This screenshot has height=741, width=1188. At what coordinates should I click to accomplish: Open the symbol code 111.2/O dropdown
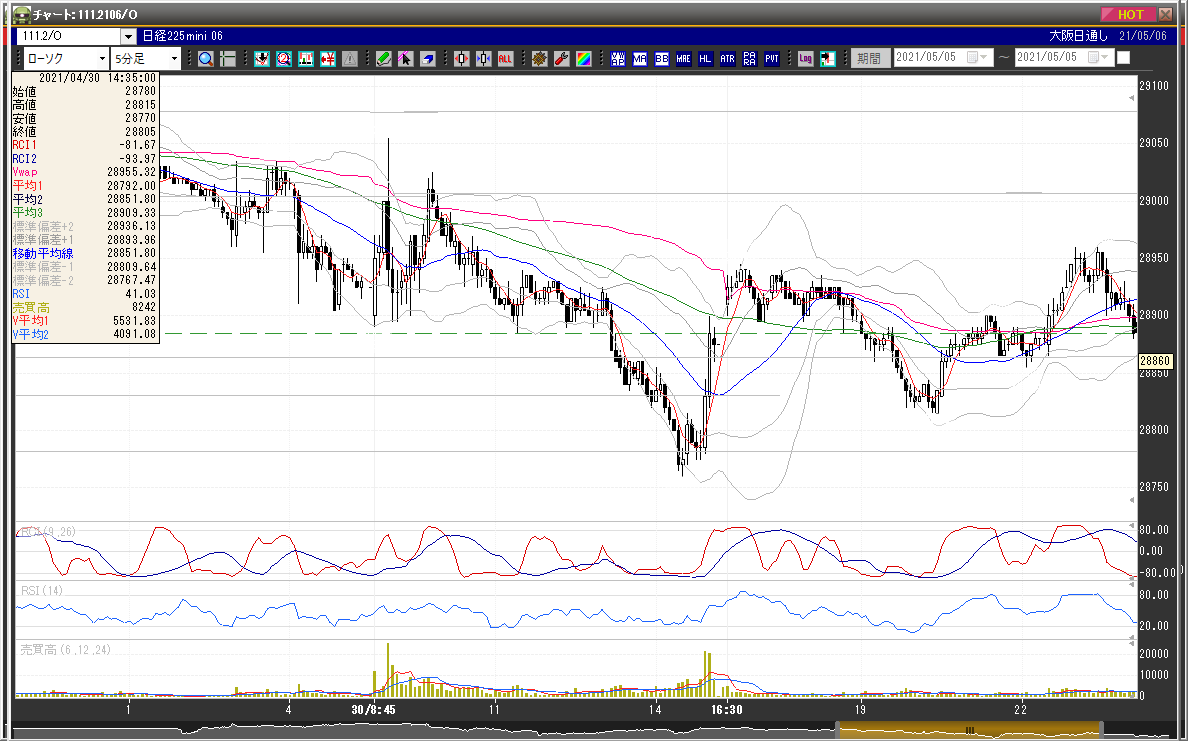(x=128, y=36)
